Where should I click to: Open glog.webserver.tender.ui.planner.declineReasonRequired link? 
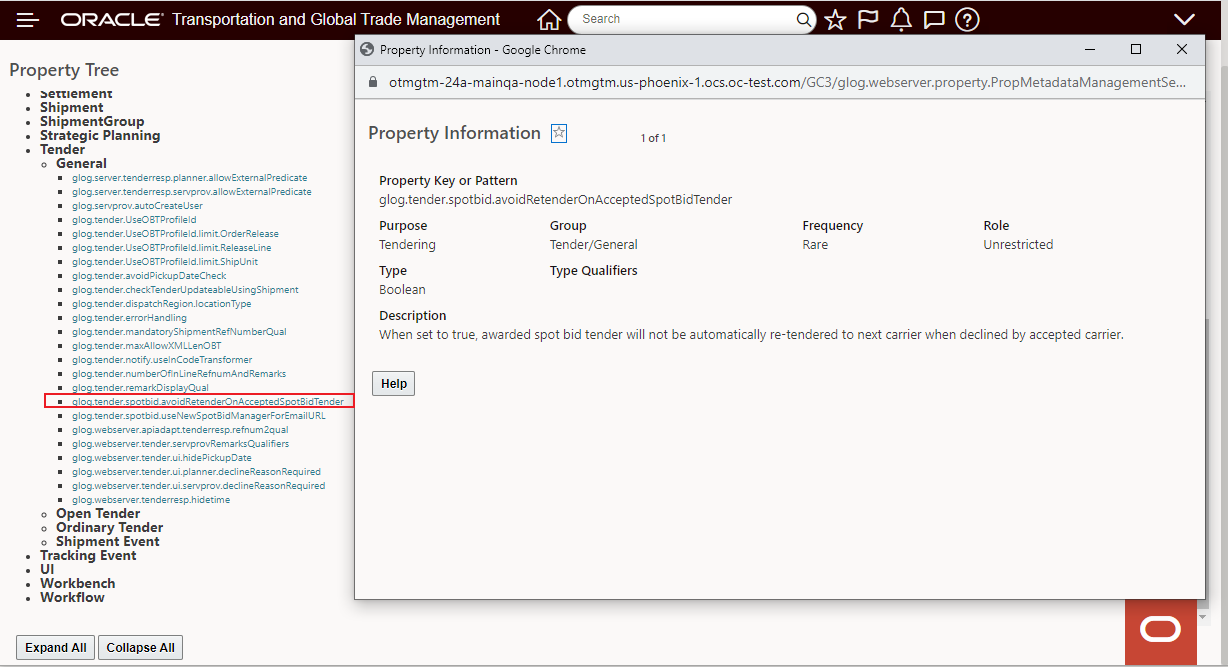pyautogui.click(x=196, y=471)
